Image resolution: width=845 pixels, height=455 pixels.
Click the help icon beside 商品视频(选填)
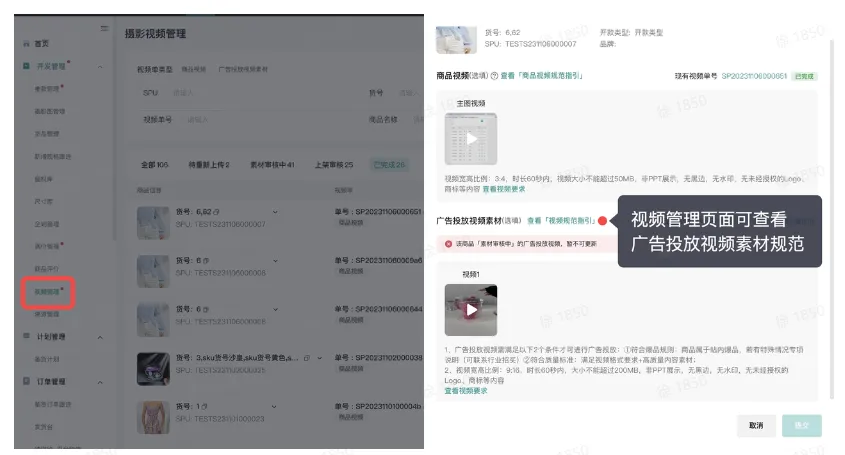click(x=494, y=76)
